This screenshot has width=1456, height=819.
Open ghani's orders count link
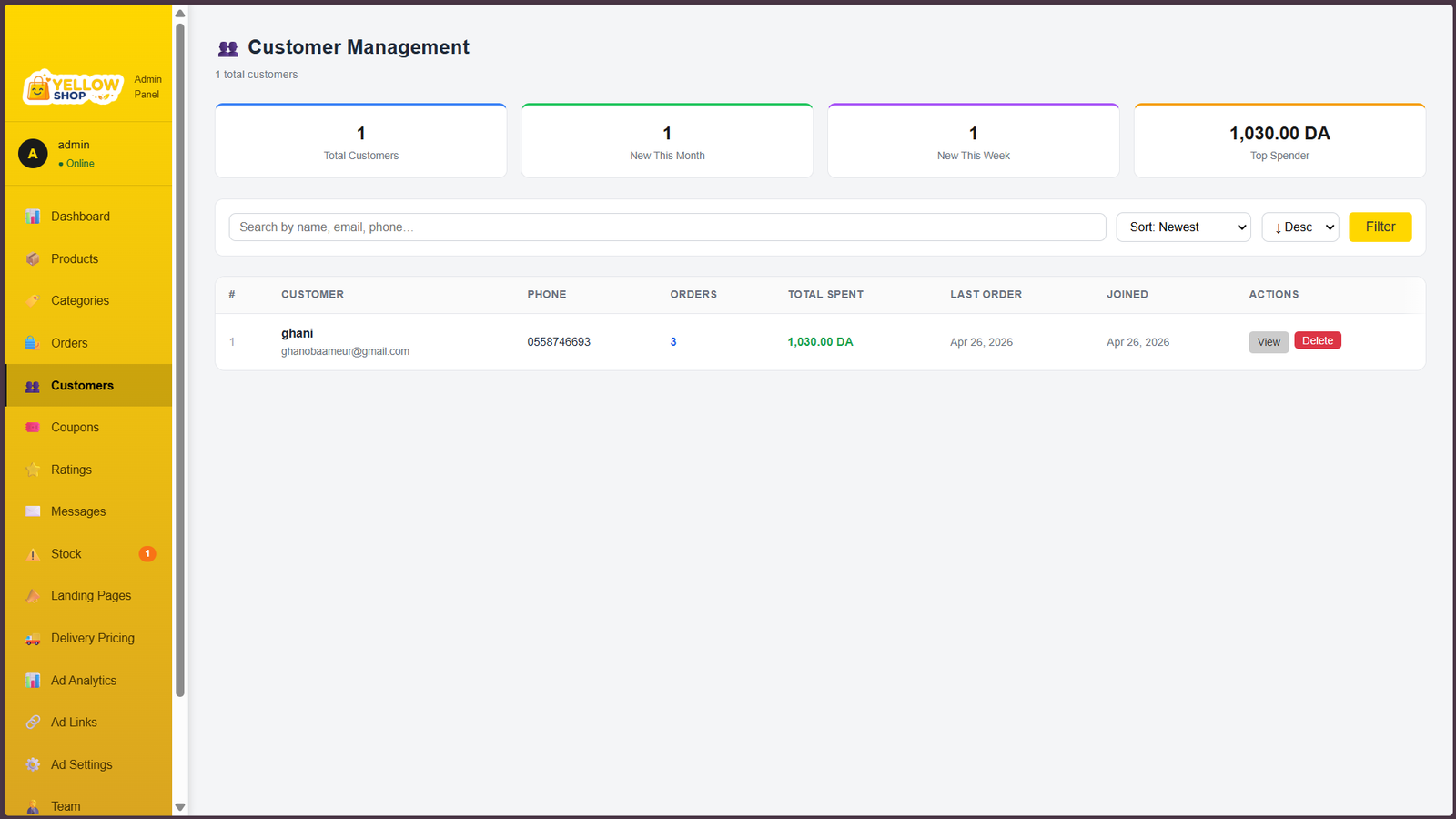tap(673, 342)
